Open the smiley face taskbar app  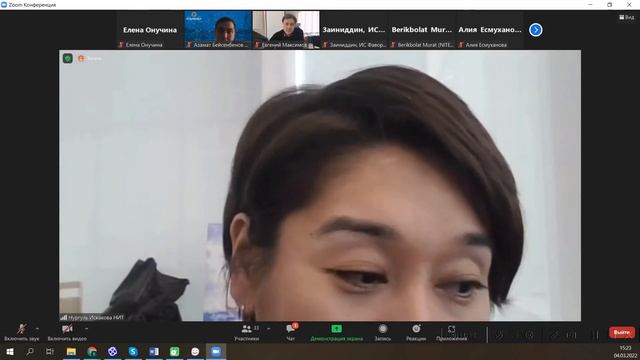tap(195, 351)
